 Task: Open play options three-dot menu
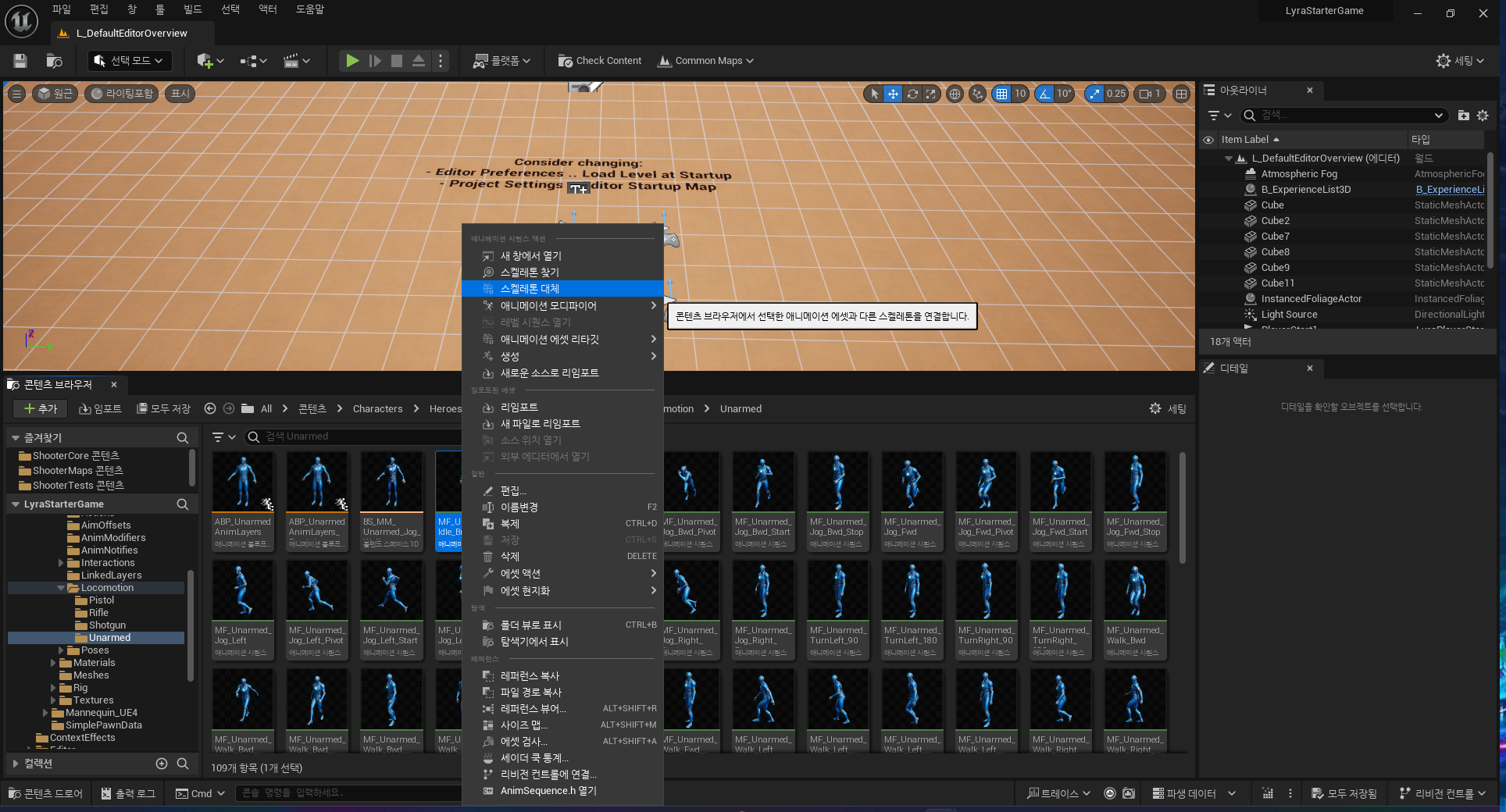coord(441,61)
